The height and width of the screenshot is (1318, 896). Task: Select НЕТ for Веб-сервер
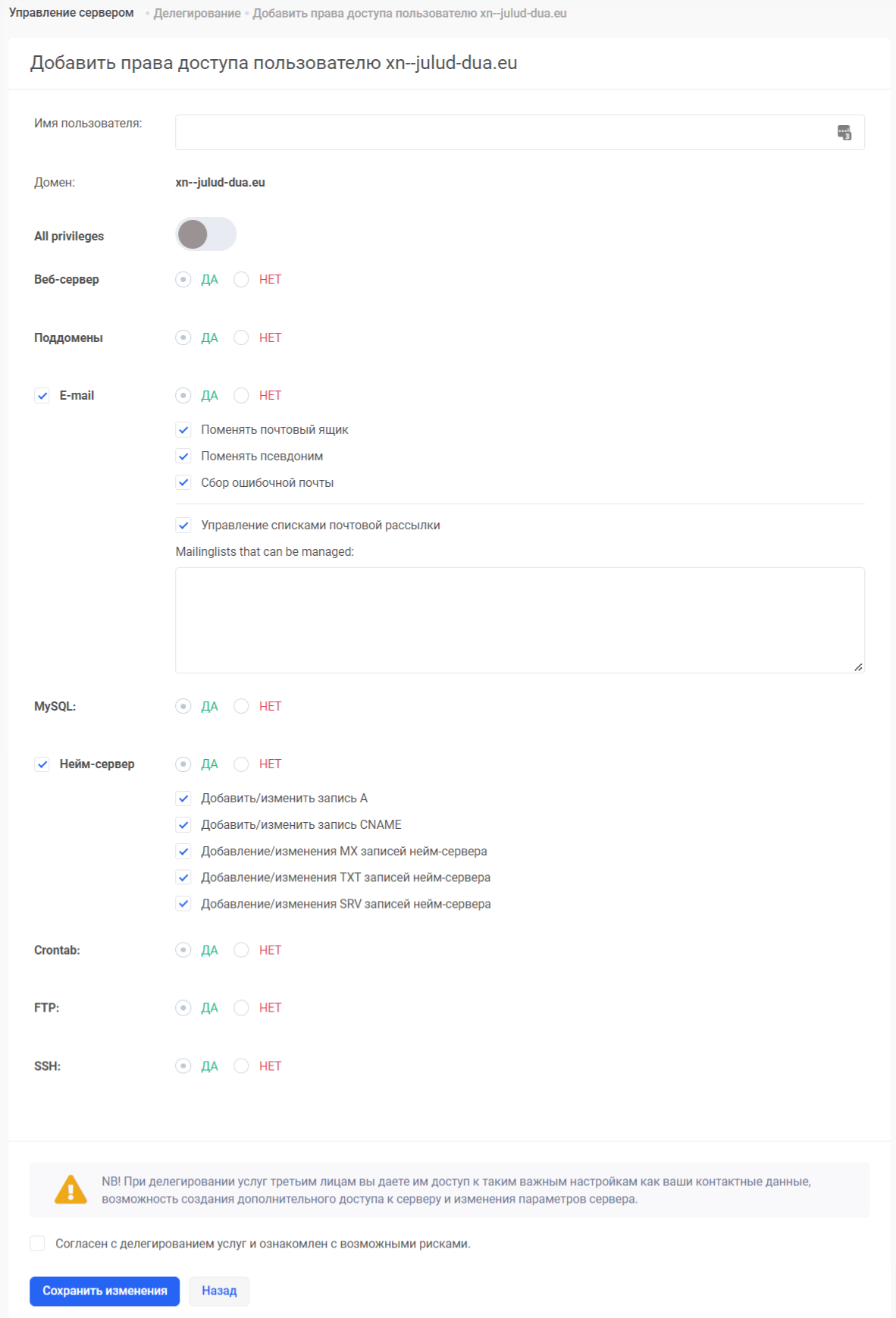pos(241,280)
